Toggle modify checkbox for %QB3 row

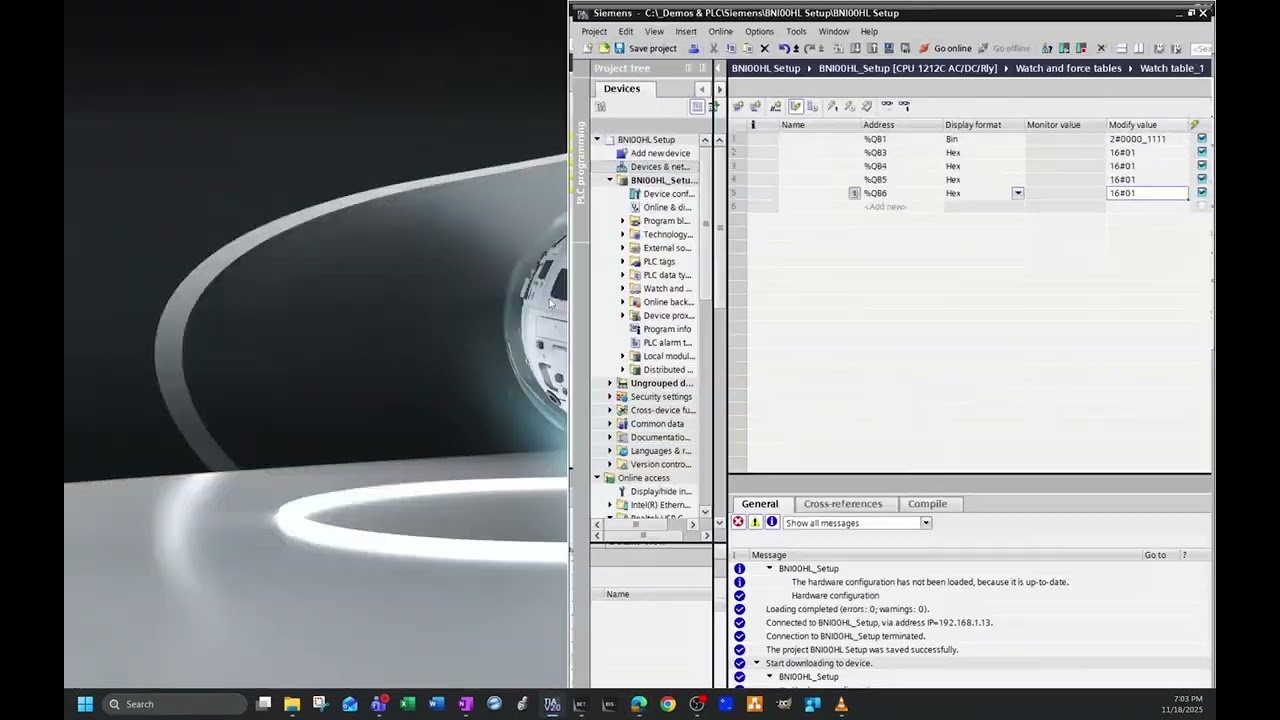pos(1201,153)
